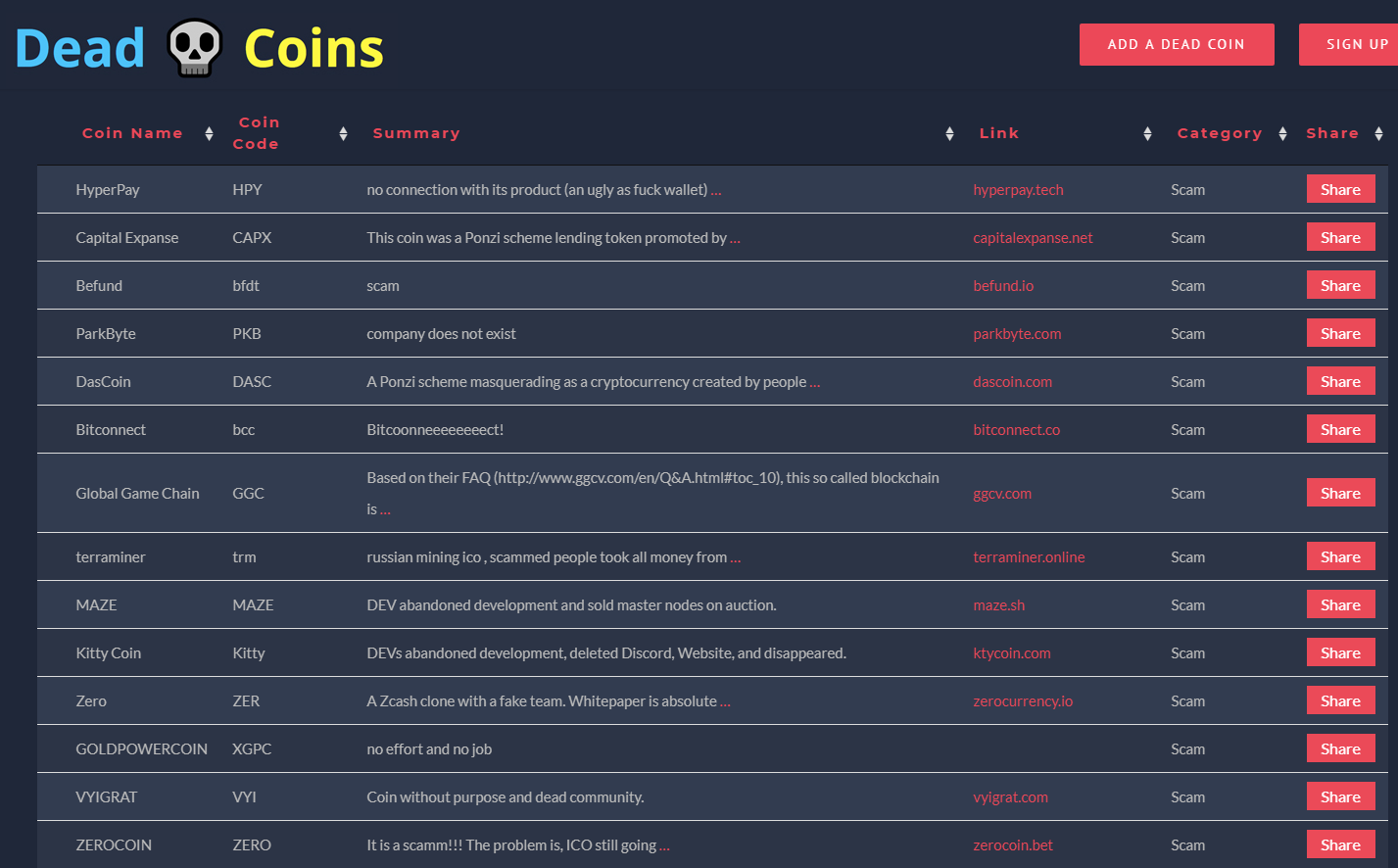Open hyperpay.tech link

pos(1018,190)
